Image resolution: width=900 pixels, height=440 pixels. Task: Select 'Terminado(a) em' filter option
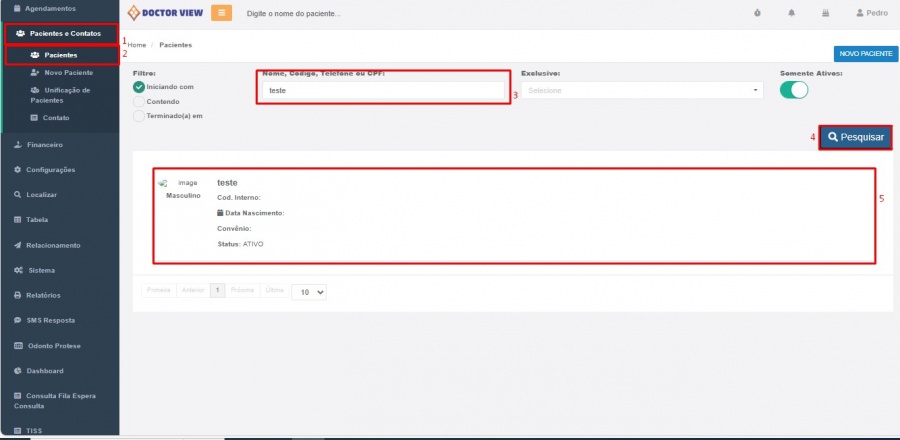tap(139, 115)
